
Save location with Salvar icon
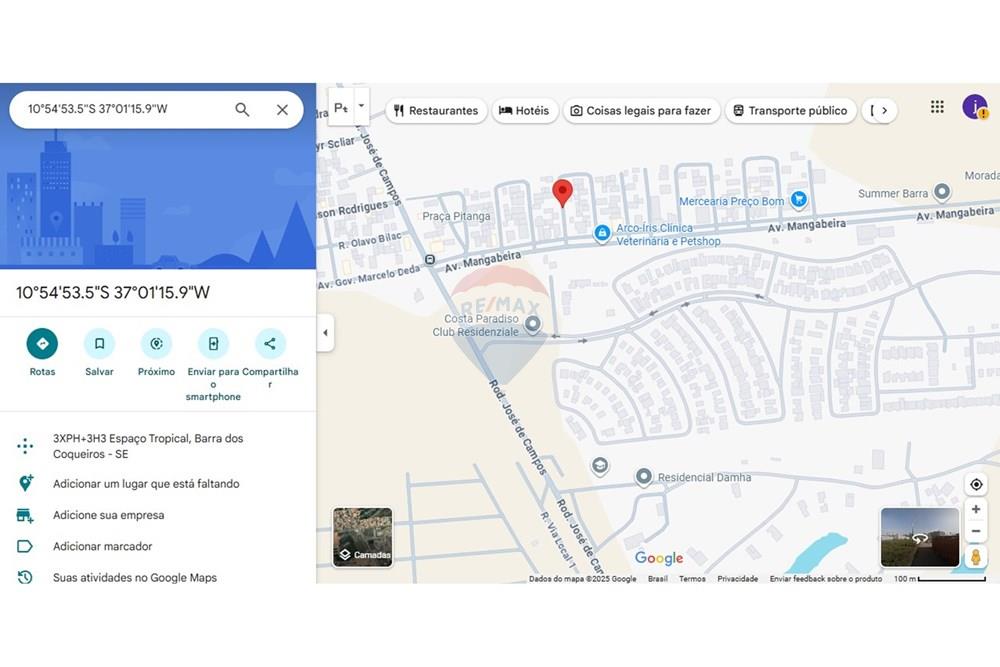click(99, 344)
